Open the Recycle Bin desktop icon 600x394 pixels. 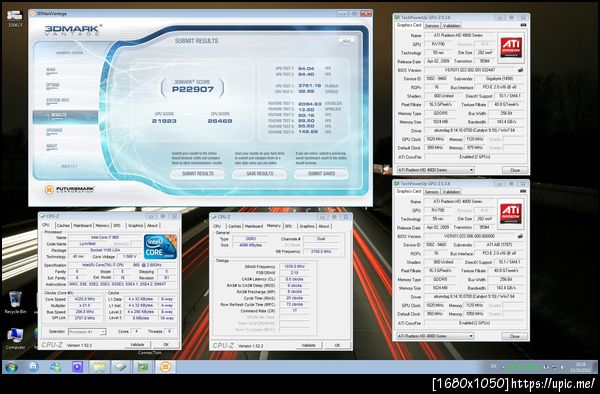[15, 303]
